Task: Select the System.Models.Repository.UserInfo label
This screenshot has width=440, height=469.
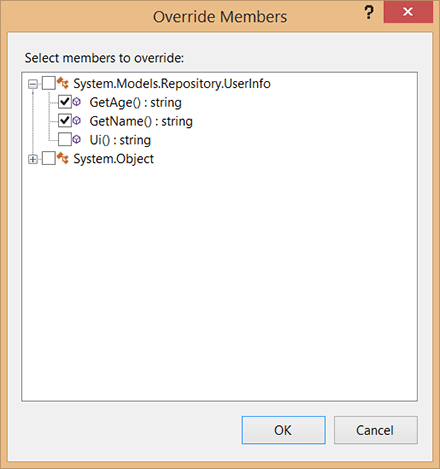Action: (172, 84)
